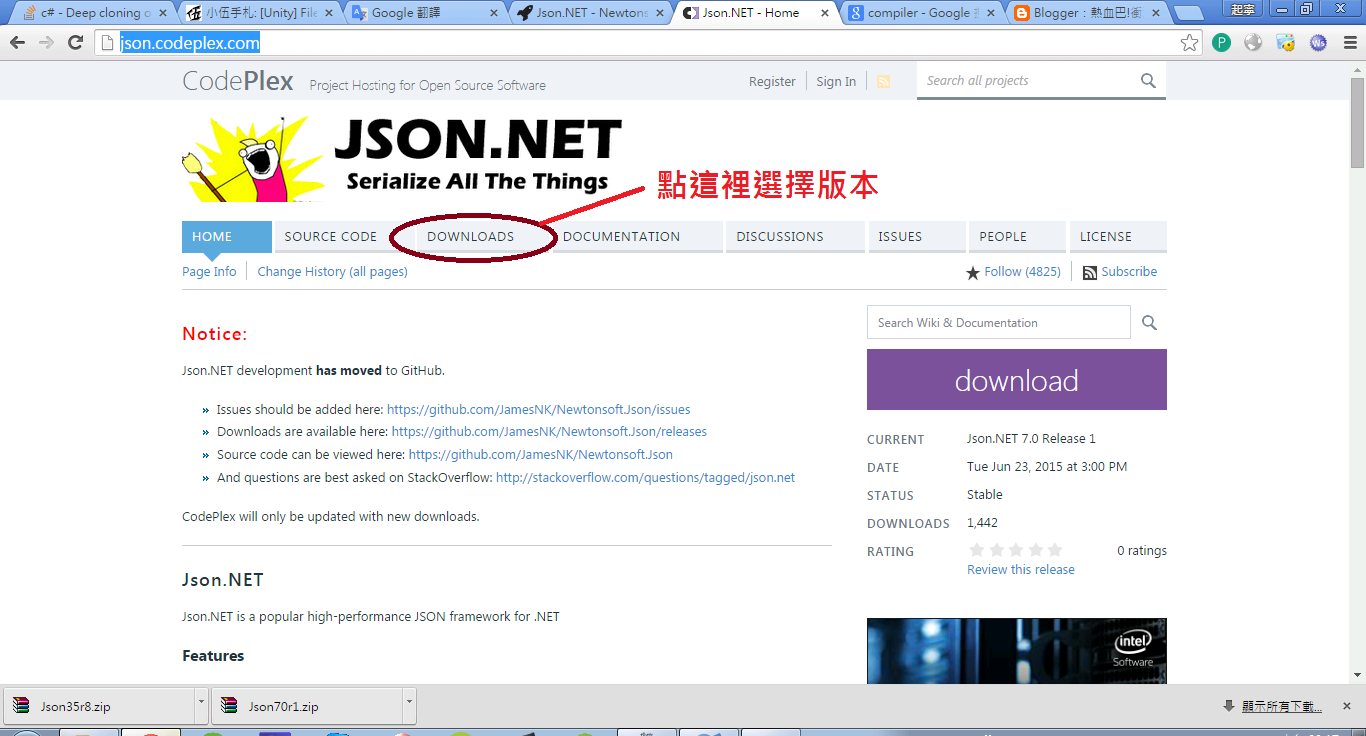Rate with the fifth rating star
The width and height of the screenshot is (1366, 736).
pyautogui.click(x=1054, y=550)
